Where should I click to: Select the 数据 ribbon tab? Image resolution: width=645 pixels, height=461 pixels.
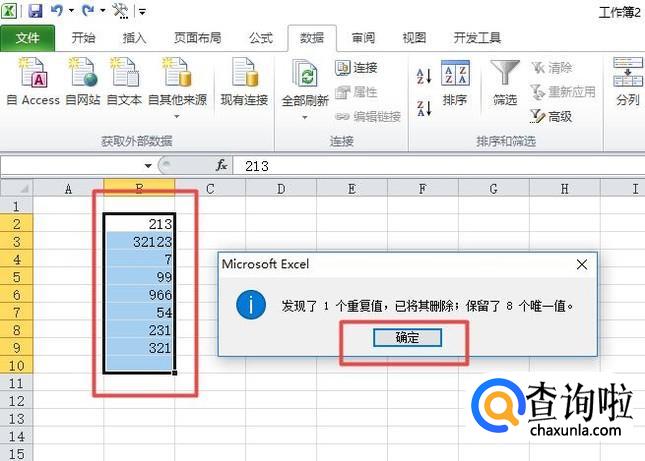click(x=312, y=38)
